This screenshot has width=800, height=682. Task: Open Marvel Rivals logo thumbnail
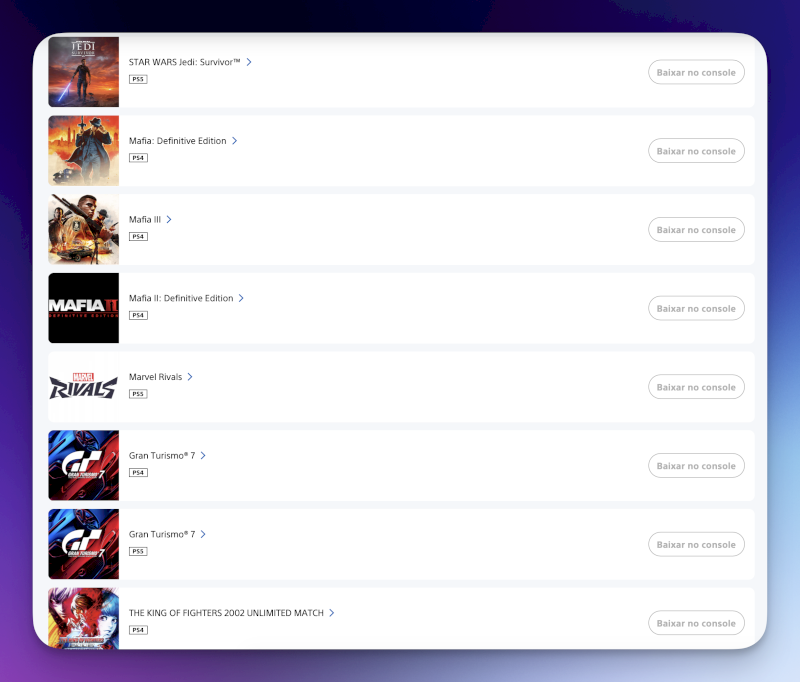pyautogui.click(x=84, y=387)
